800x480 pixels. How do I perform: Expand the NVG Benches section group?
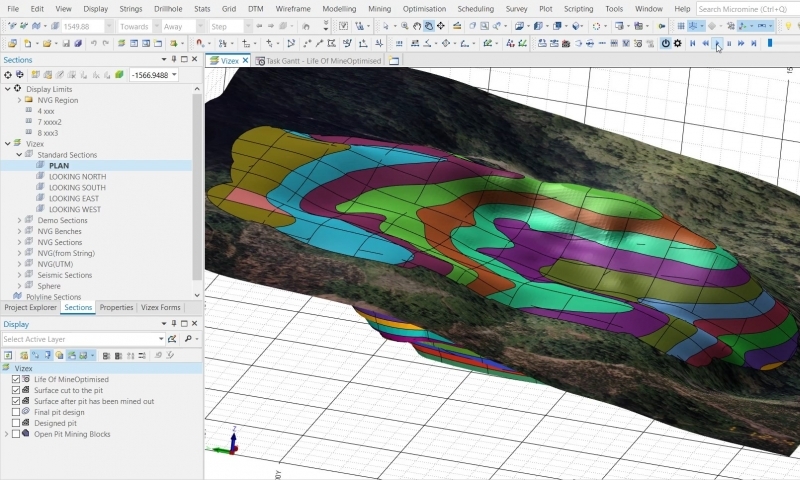pos(19,231)
